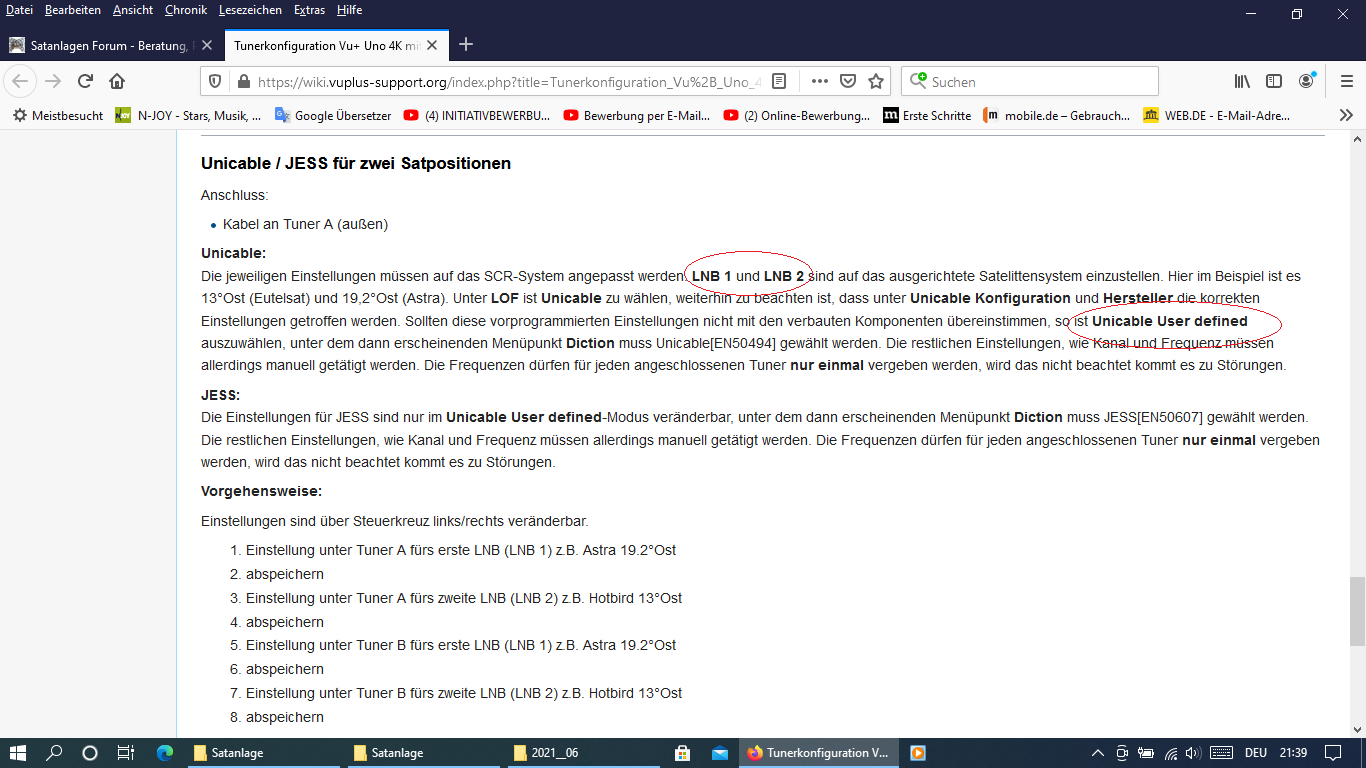Toggle reader view icon in address bar
1366x768 pixels.
click(780, 81)
